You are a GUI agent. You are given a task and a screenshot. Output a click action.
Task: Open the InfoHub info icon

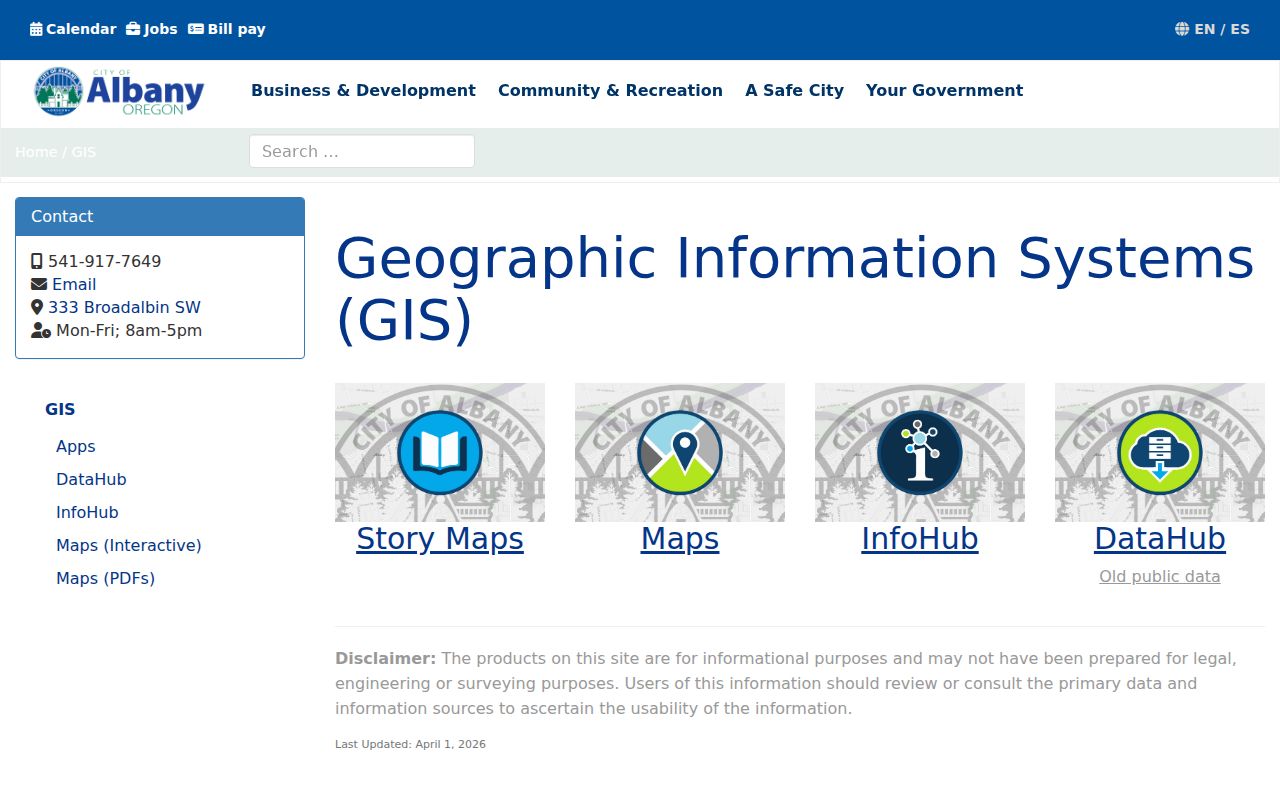pos(920,452)
